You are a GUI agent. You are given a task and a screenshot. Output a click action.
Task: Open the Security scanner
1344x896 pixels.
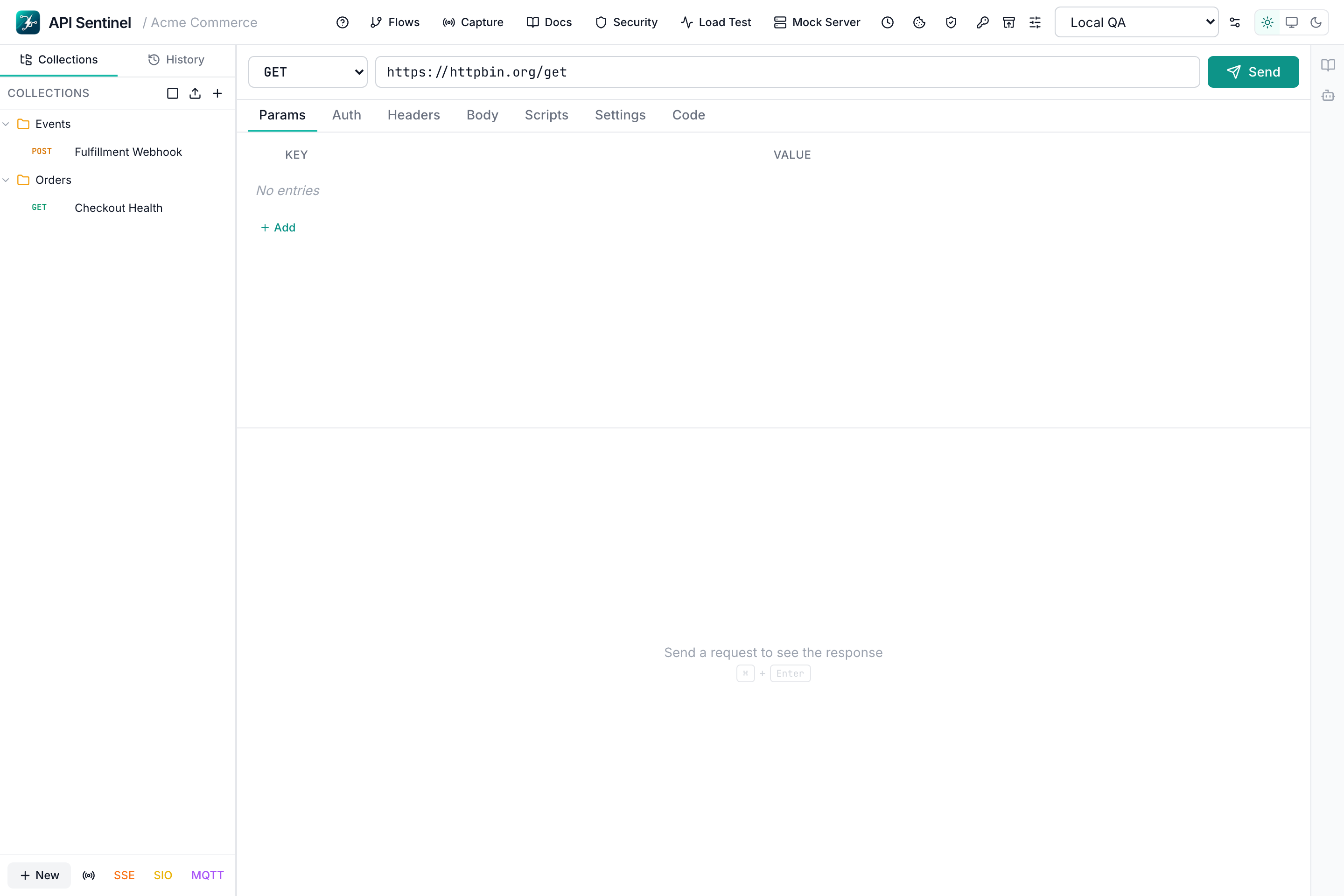click(626, 22)
